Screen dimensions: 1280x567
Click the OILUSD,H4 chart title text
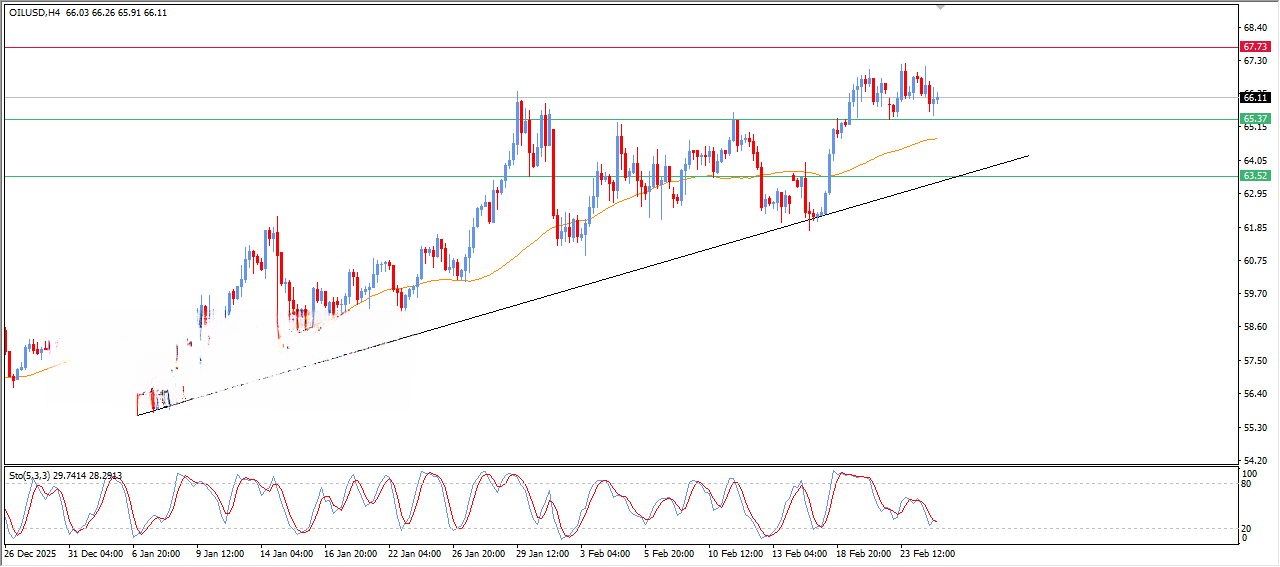click(x=35, y=13)
